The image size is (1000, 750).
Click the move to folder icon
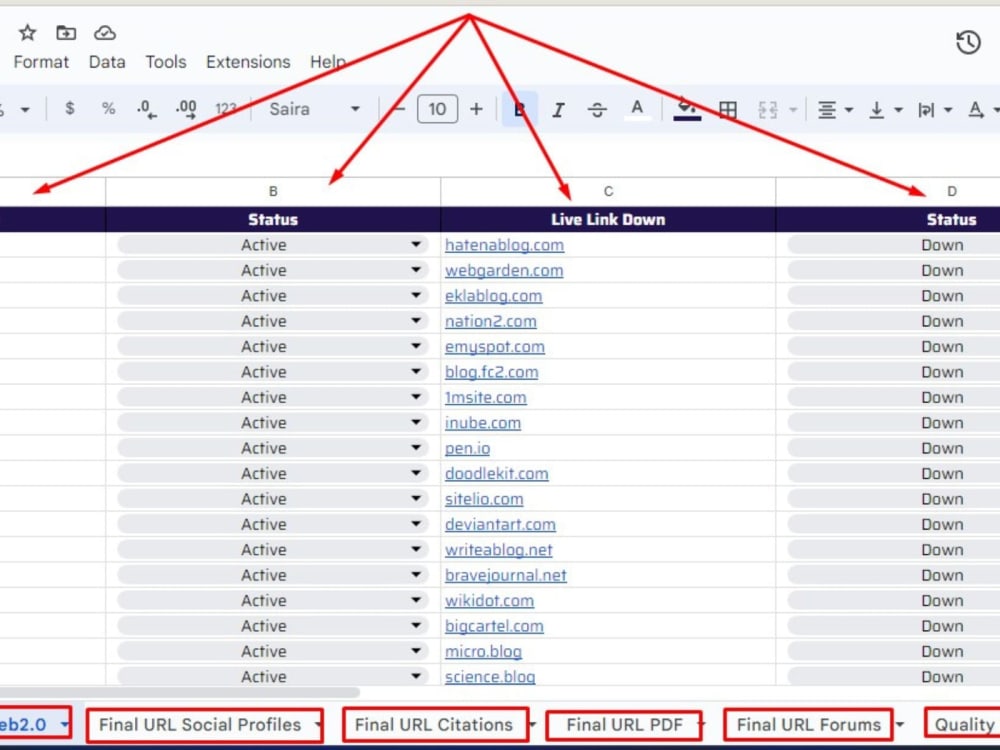click(x=66, y=33)
